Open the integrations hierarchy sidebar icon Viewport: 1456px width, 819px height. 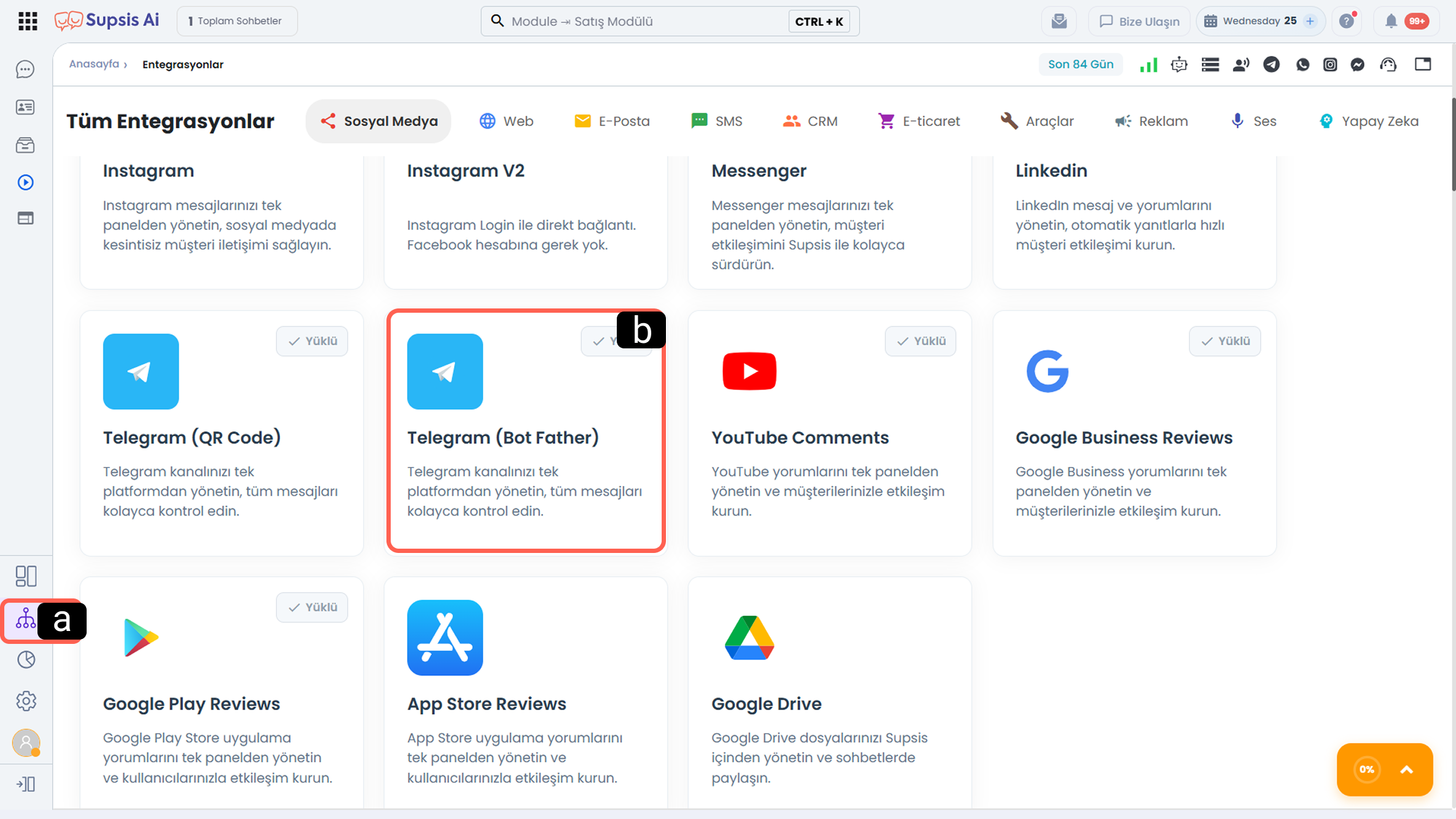coord(26,619)
